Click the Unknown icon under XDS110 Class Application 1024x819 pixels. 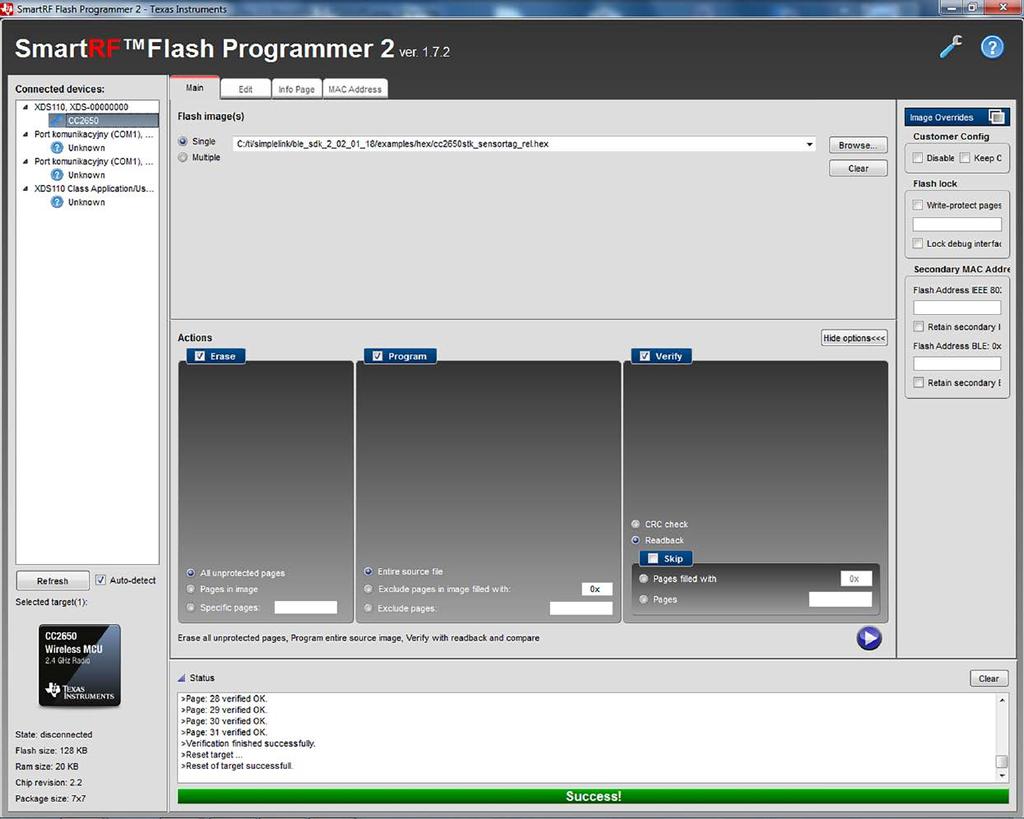pos(57,202)
